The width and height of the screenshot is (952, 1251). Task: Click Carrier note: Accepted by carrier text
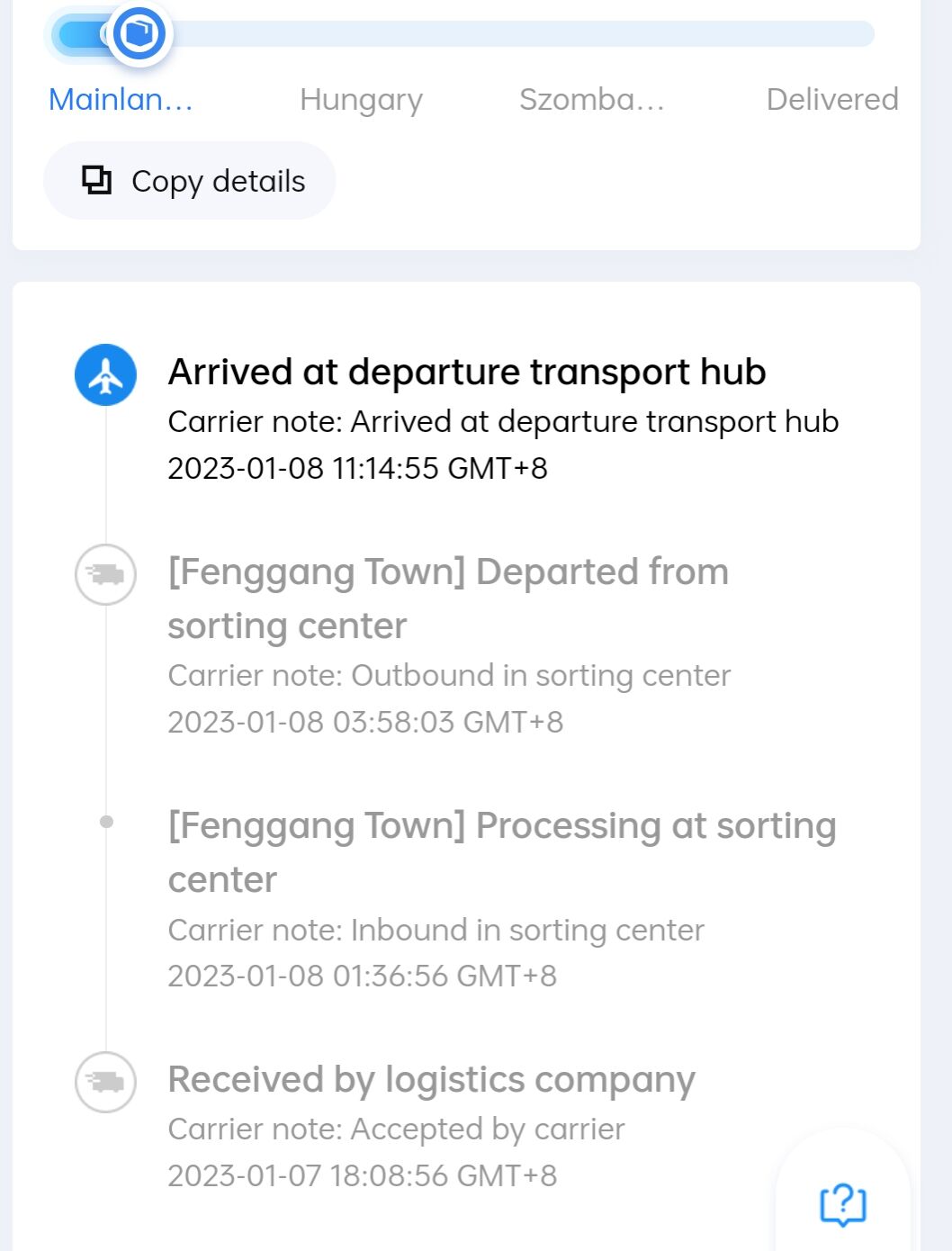pos(396,1129)
